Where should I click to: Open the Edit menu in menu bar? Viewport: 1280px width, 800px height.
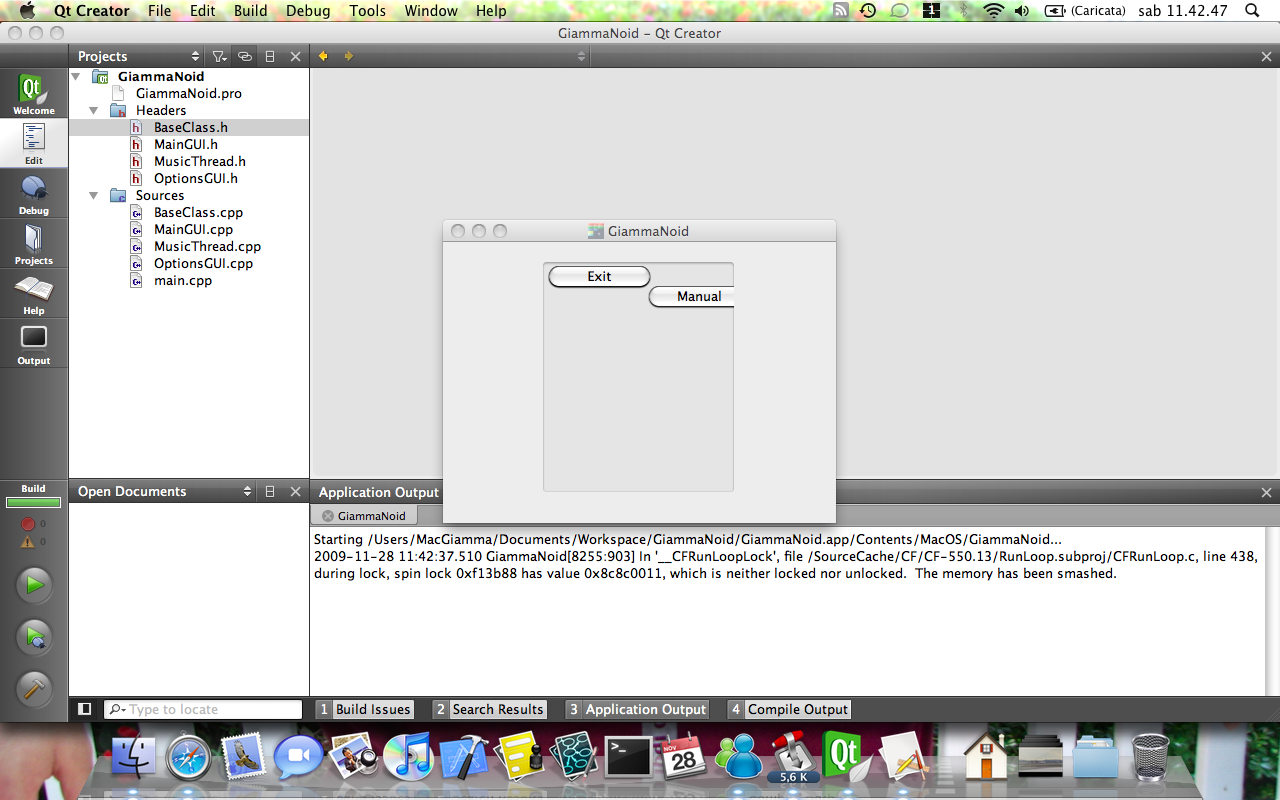(x=203, y=11)
